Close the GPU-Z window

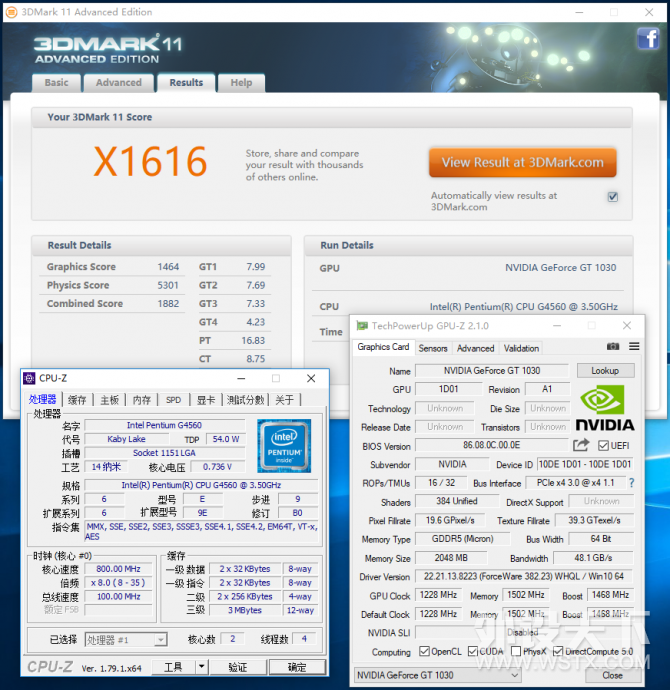(x=627, y=326)
